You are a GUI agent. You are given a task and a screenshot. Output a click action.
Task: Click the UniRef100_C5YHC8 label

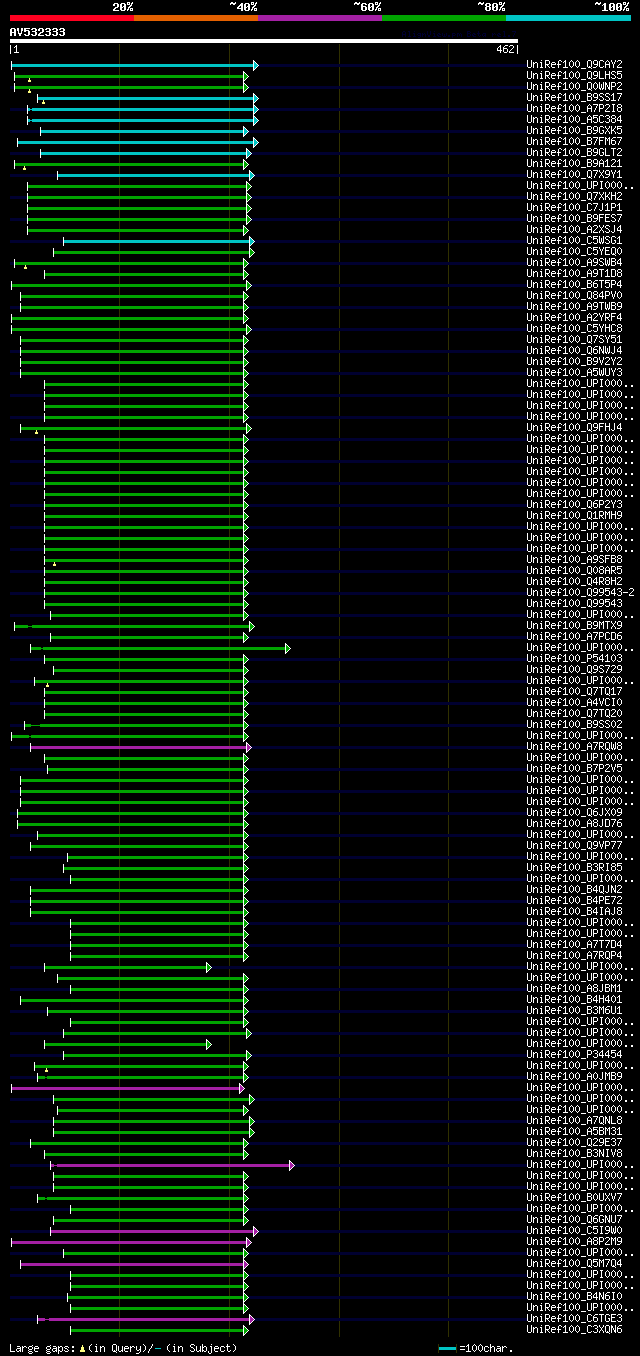[574, 329]
